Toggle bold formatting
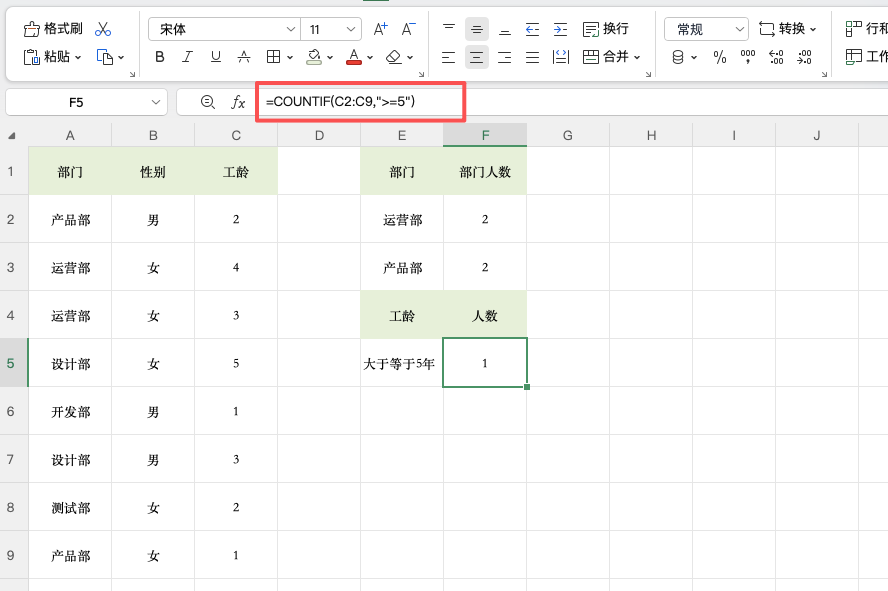 (x=159, y=57)
